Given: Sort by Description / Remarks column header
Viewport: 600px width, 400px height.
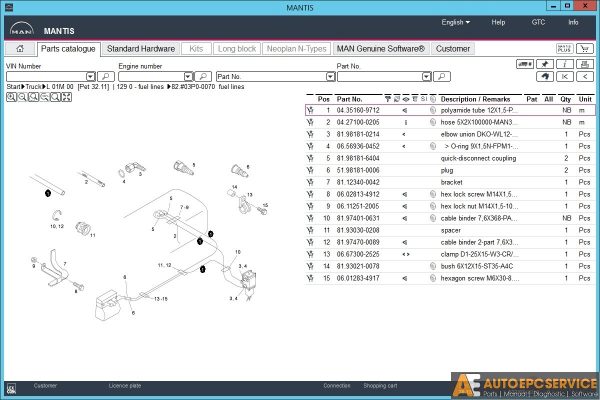Looking at the screenshot, I should pyautogui.click(x=475, y=99).
